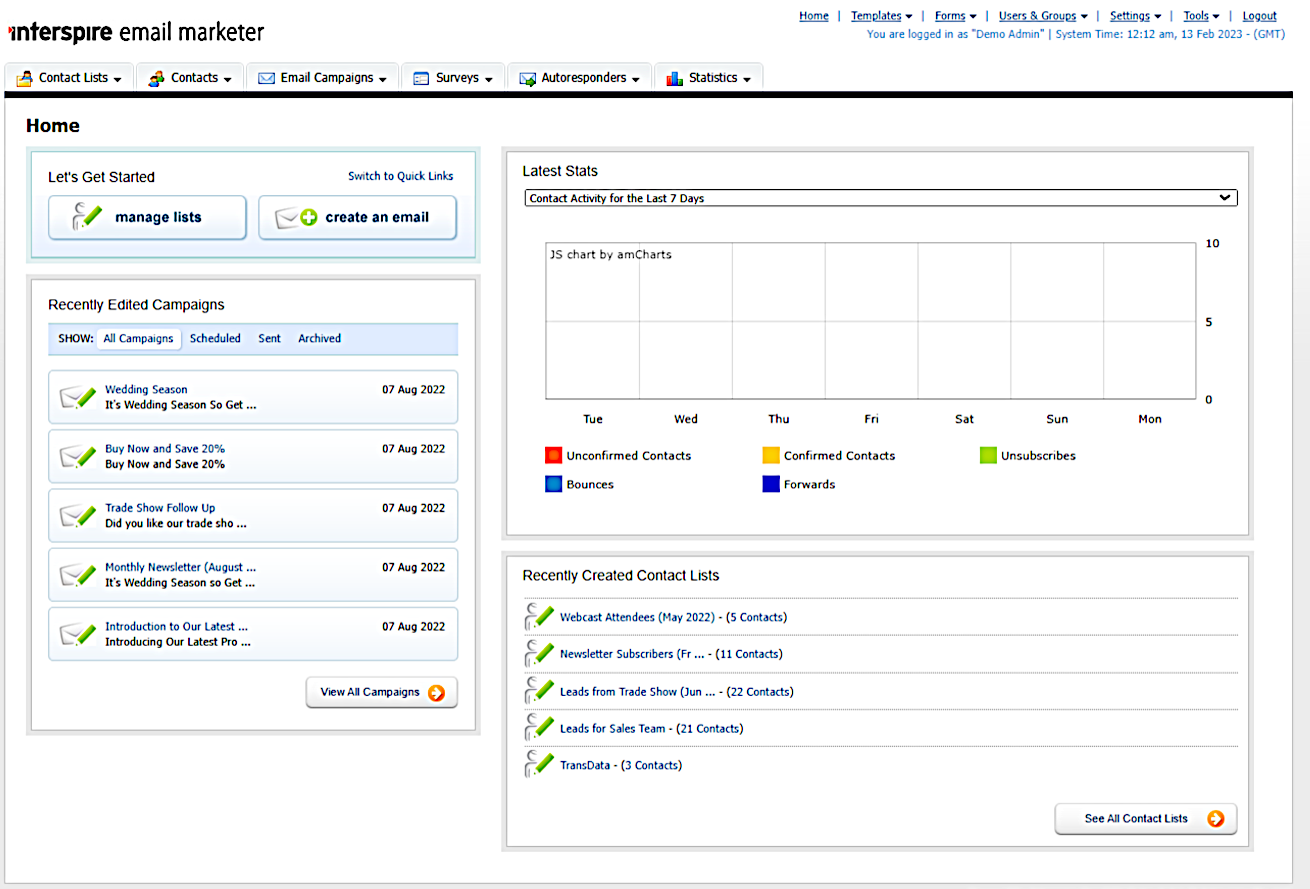Open the Statistics navigation menu
Image resolution: width=1310 pixels, height=889 pixels.
tap(709, 78)
